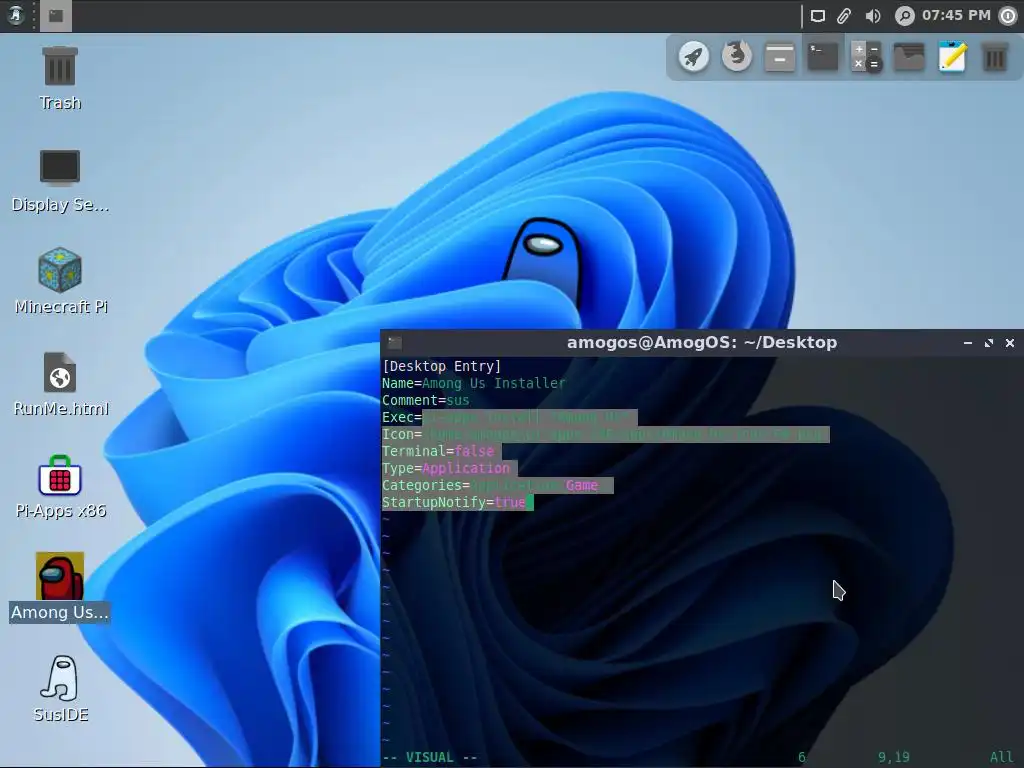Screen dimensions: 1024x768
Task: Click the 'Icon=' line in the editor
Action: pyautogui.click(x=605, y=434)
